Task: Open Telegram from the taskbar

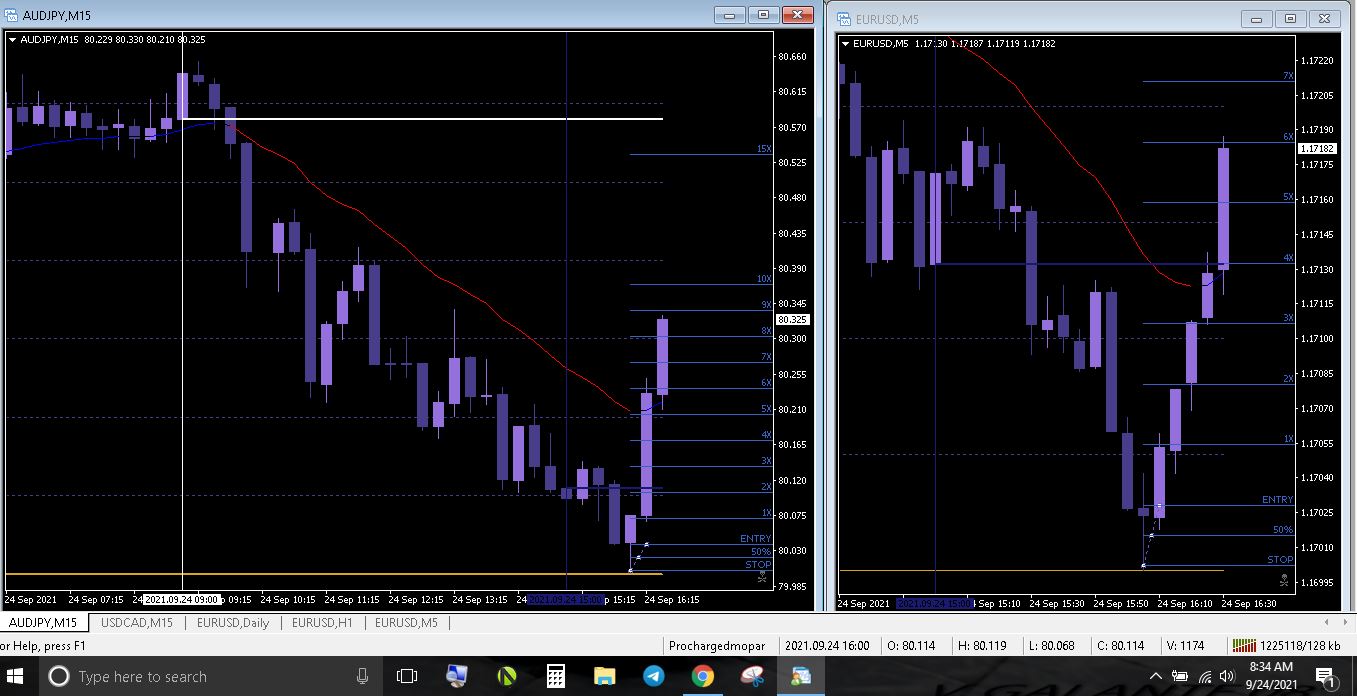Action: tap(653, 677)
